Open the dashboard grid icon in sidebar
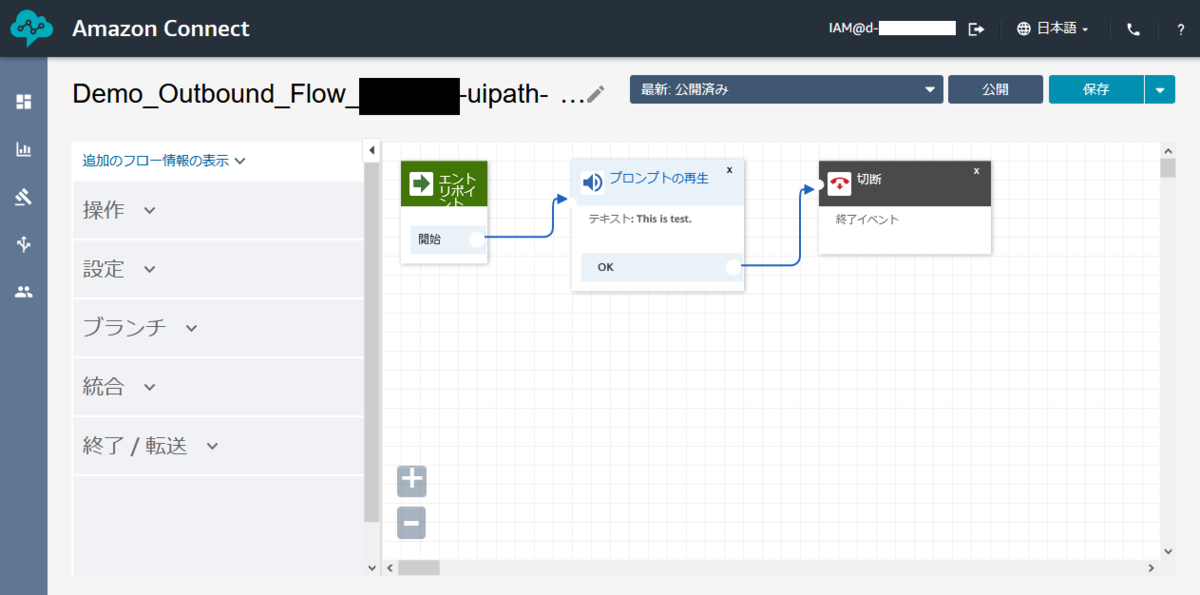1200x595 pixels. point(24,101)
